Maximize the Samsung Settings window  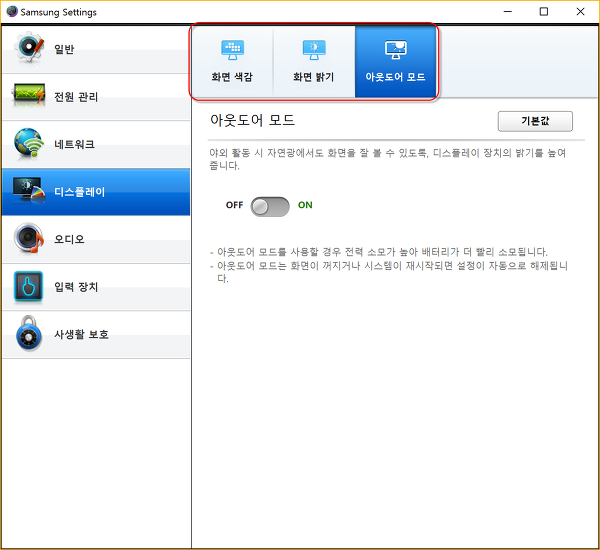(544, 11)
